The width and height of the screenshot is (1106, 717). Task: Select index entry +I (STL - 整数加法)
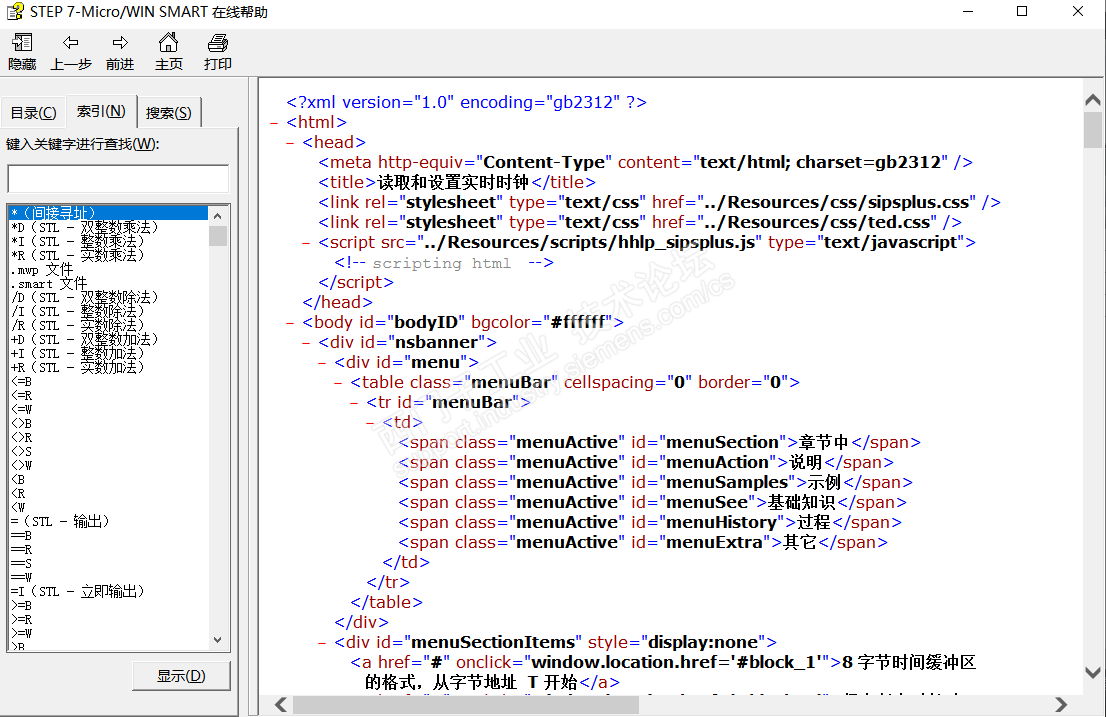point(78,353)
